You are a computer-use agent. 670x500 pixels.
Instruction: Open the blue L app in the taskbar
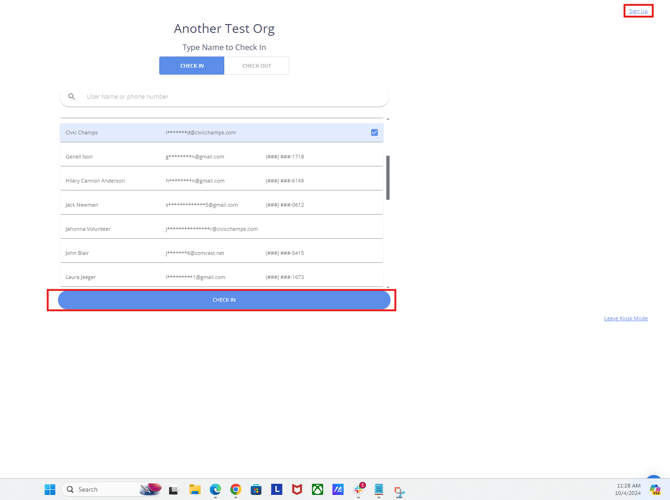coord(277,490)
